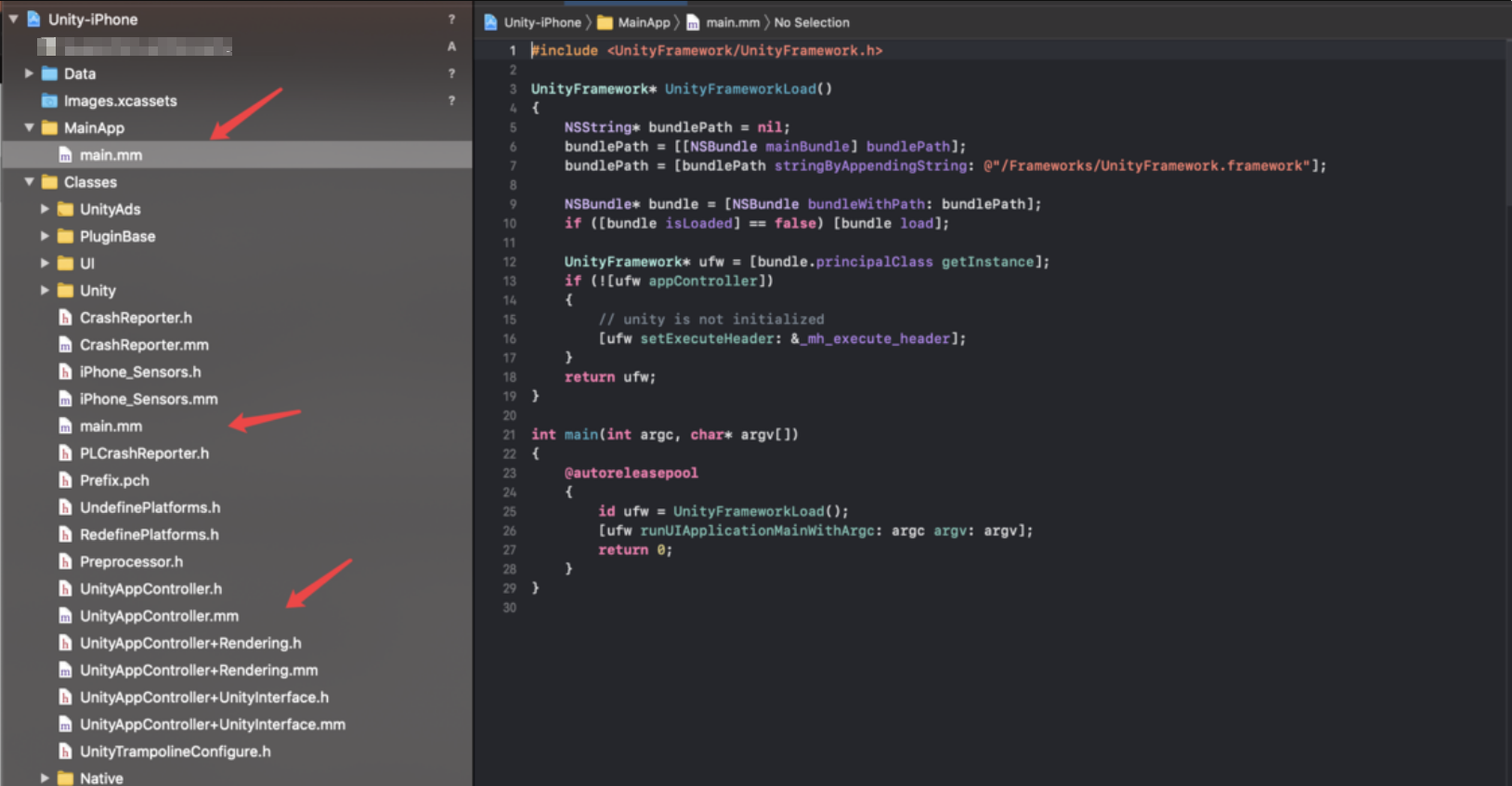Click the CrashReporter.h header file icon

[65, 317]
